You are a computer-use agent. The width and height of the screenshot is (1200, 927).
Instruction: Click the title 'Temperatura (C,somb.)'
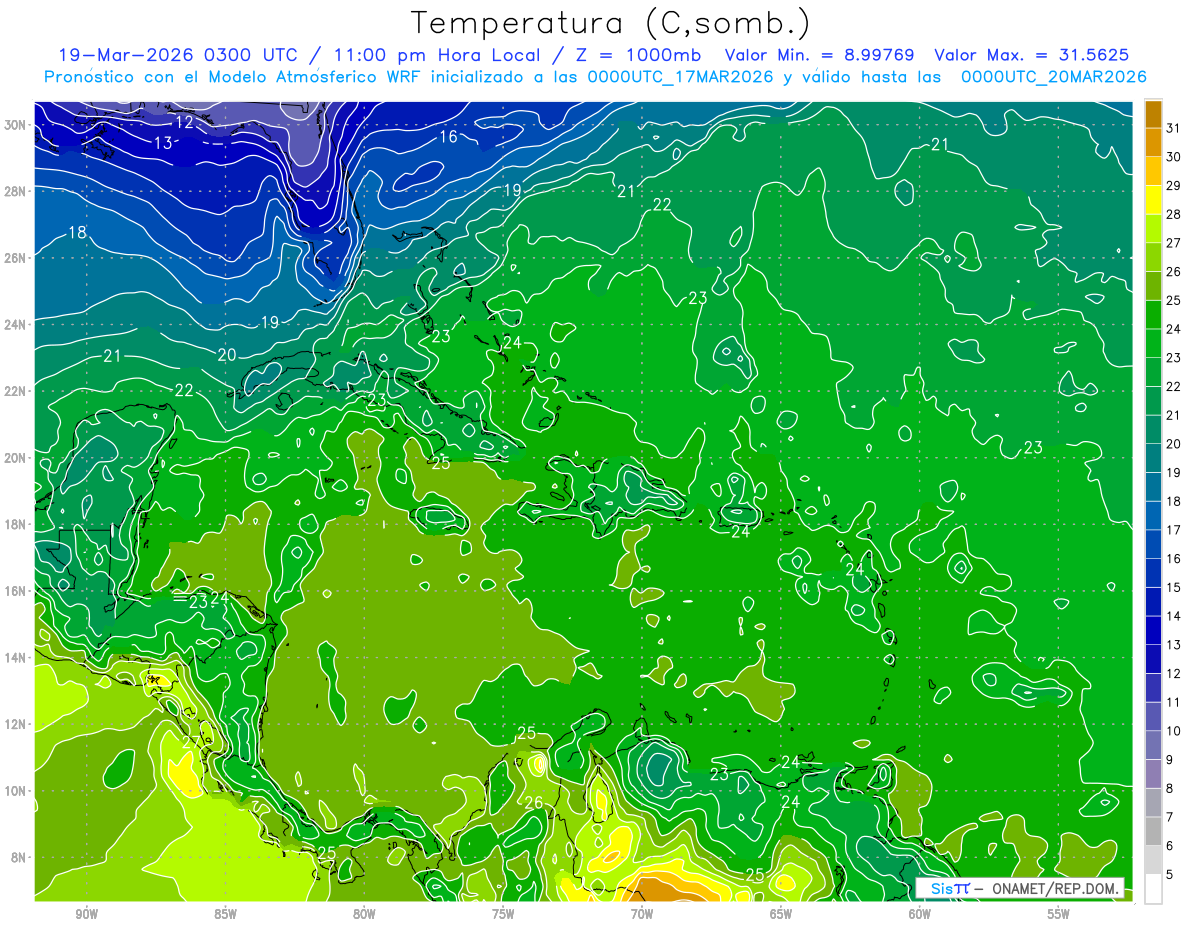[610, 22]
